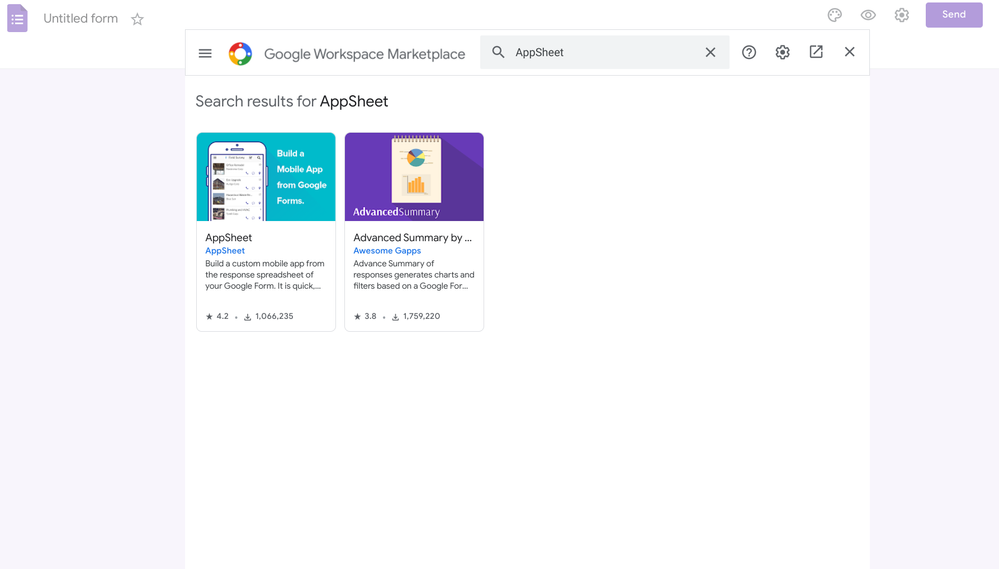
Task: Open Marketplace in a new window
Action: coord(816,52)
